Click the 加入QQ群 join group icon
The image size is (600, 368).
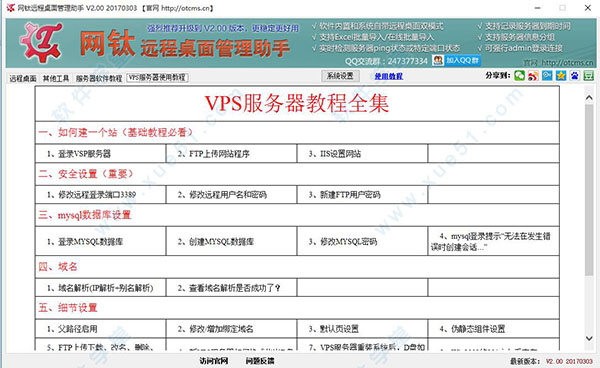[x=456, y=60]
